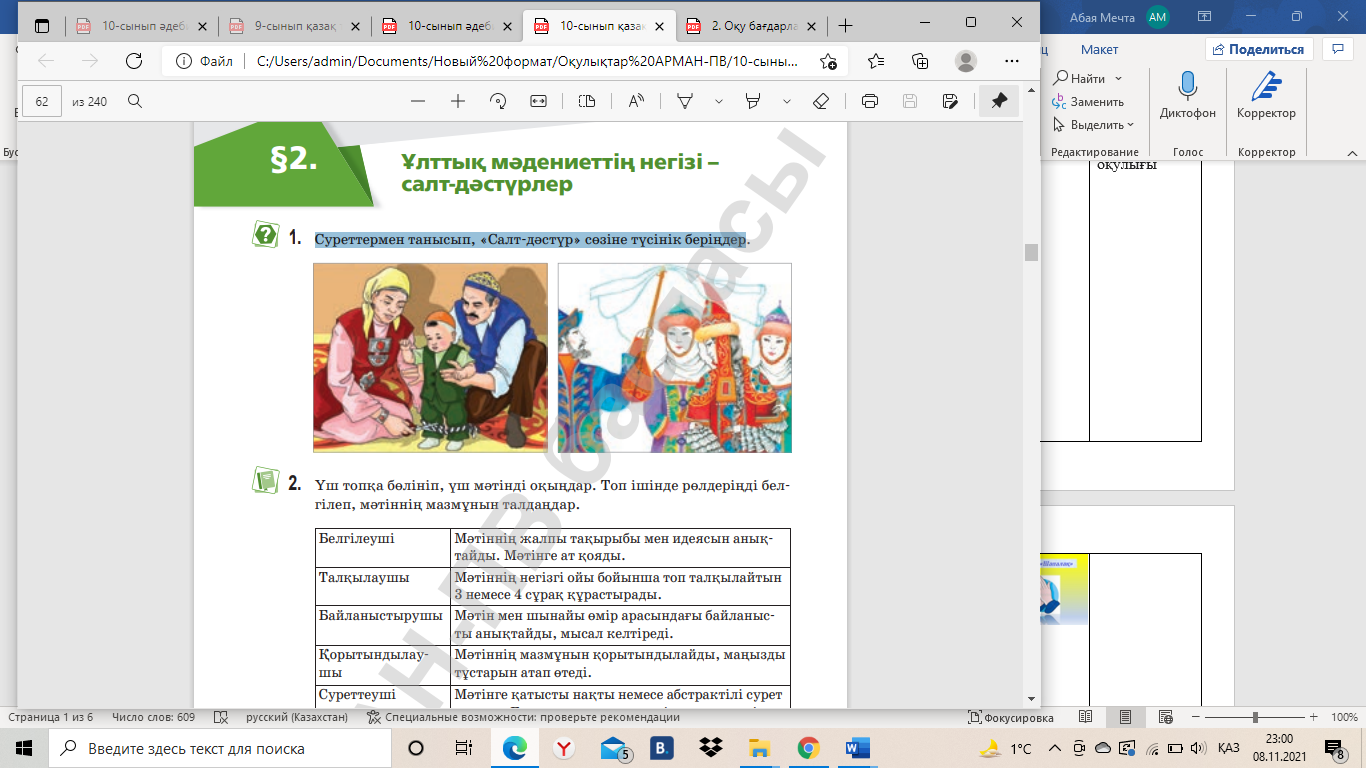The image size is (1366, 768).
Task: Click the PDF zoom in plus icon
Action: tap(458, 101)
